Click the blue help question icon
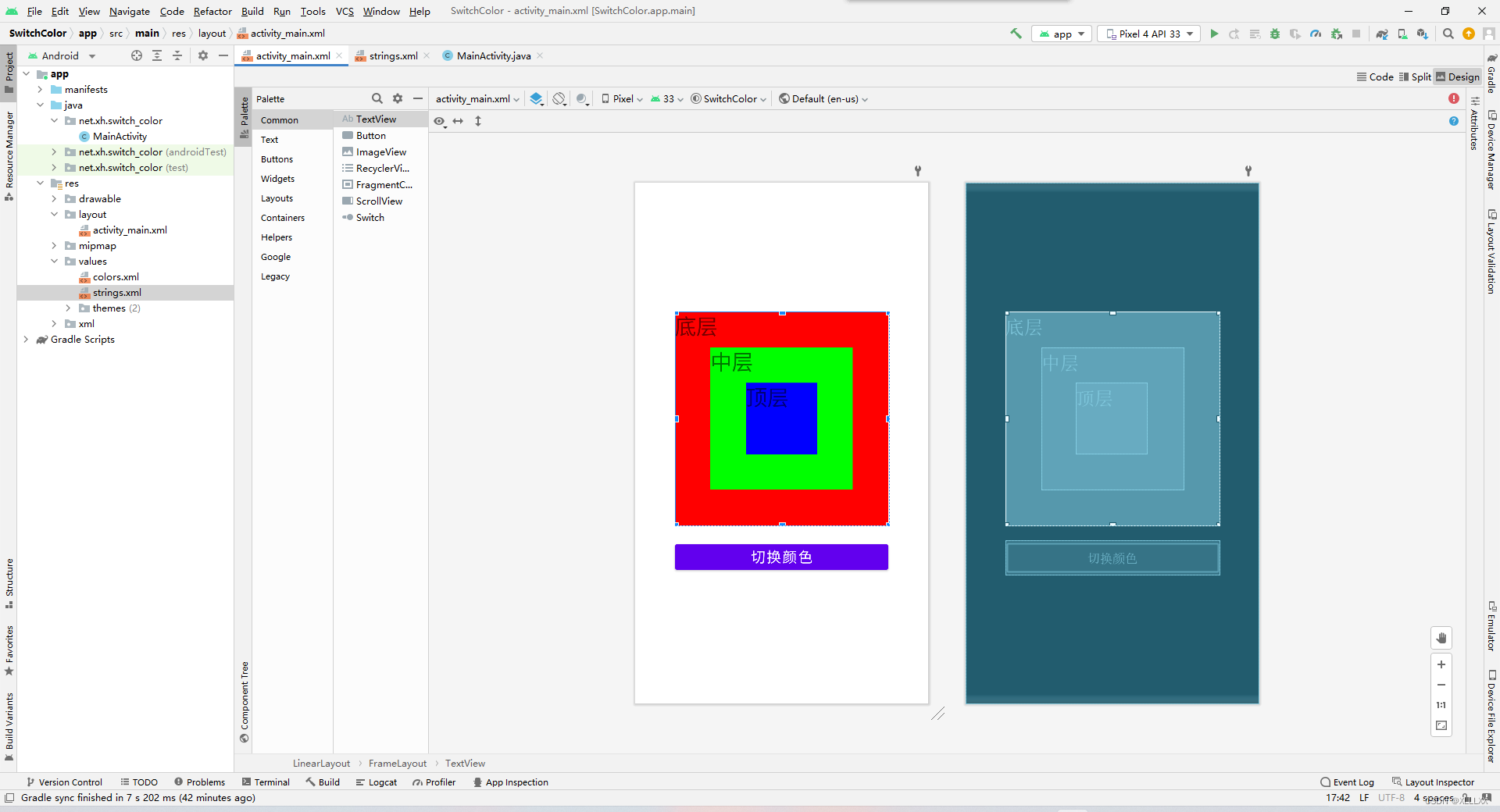The image size is (1500, 812). pyautogui.click(x=1454, y=121)
